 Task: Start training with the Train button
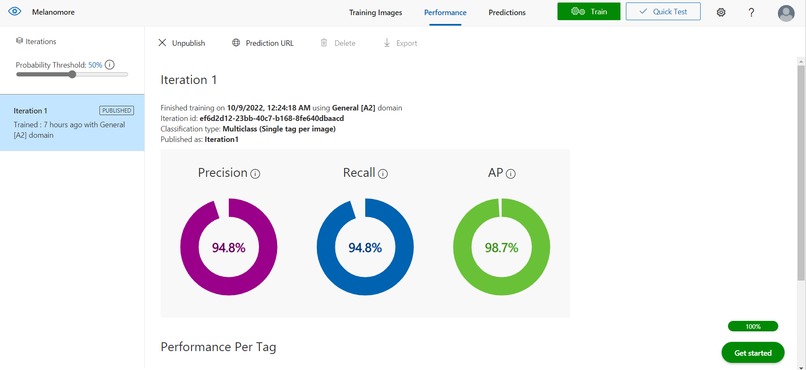click(589, 11)
